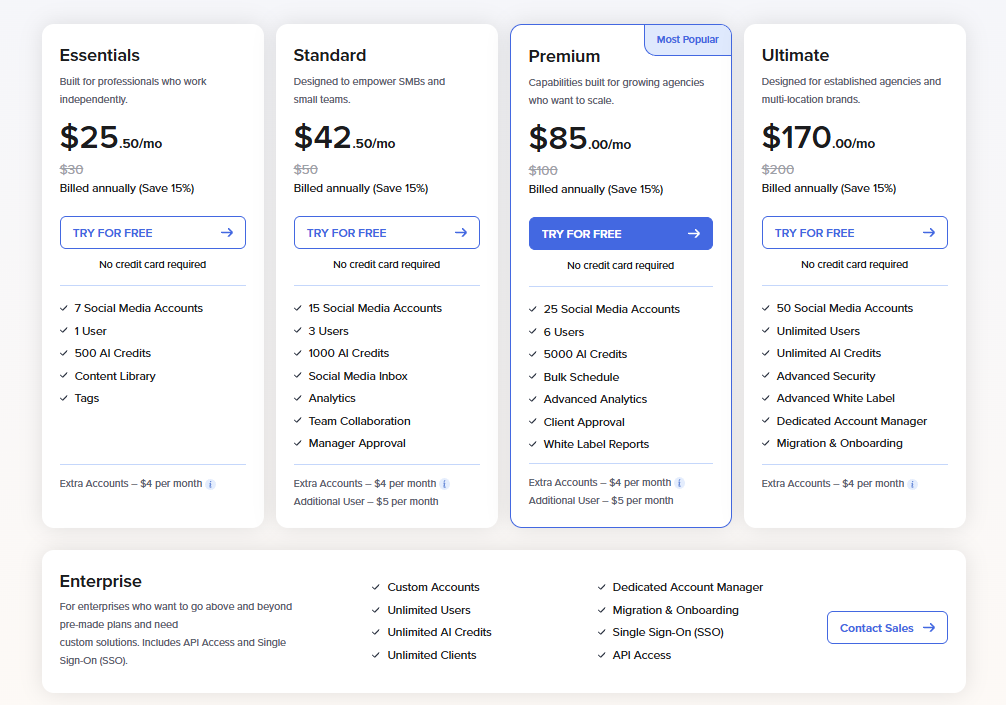The width and height of the screenshot is (1006, 705).
Task: Click 'White Label Reports' feature
Action: pos(596,445)
